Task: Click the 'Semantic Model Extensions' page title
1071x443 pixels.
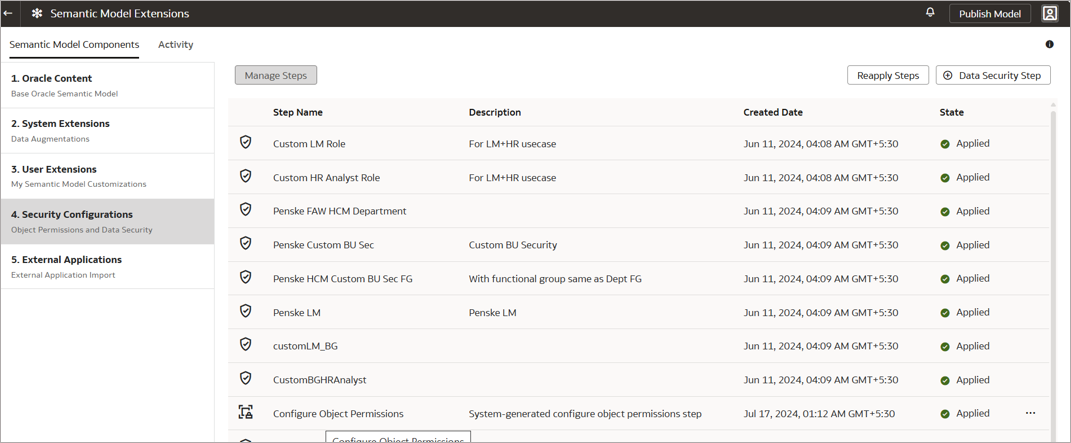Action: point(120,14)
